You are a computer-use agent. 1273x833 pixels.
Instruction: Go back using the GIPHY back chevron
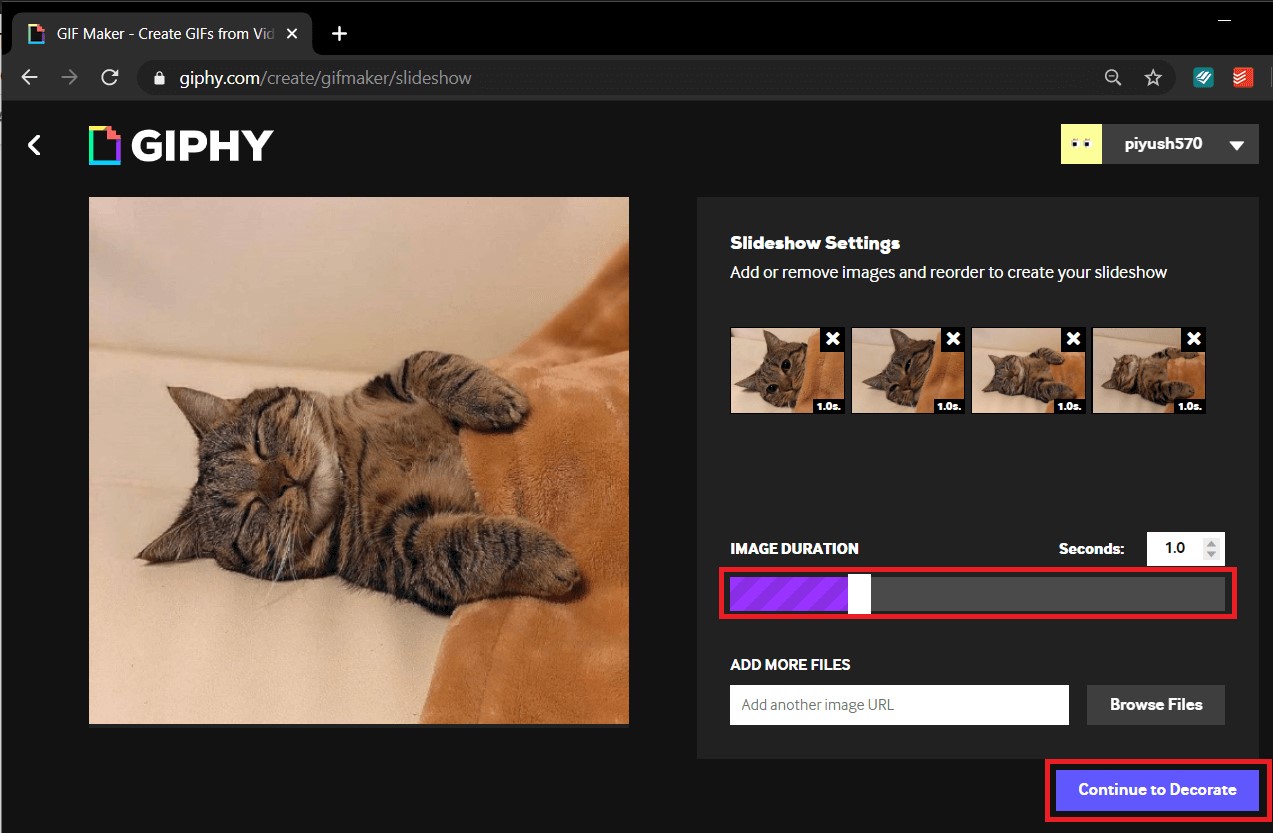point(35,146)
